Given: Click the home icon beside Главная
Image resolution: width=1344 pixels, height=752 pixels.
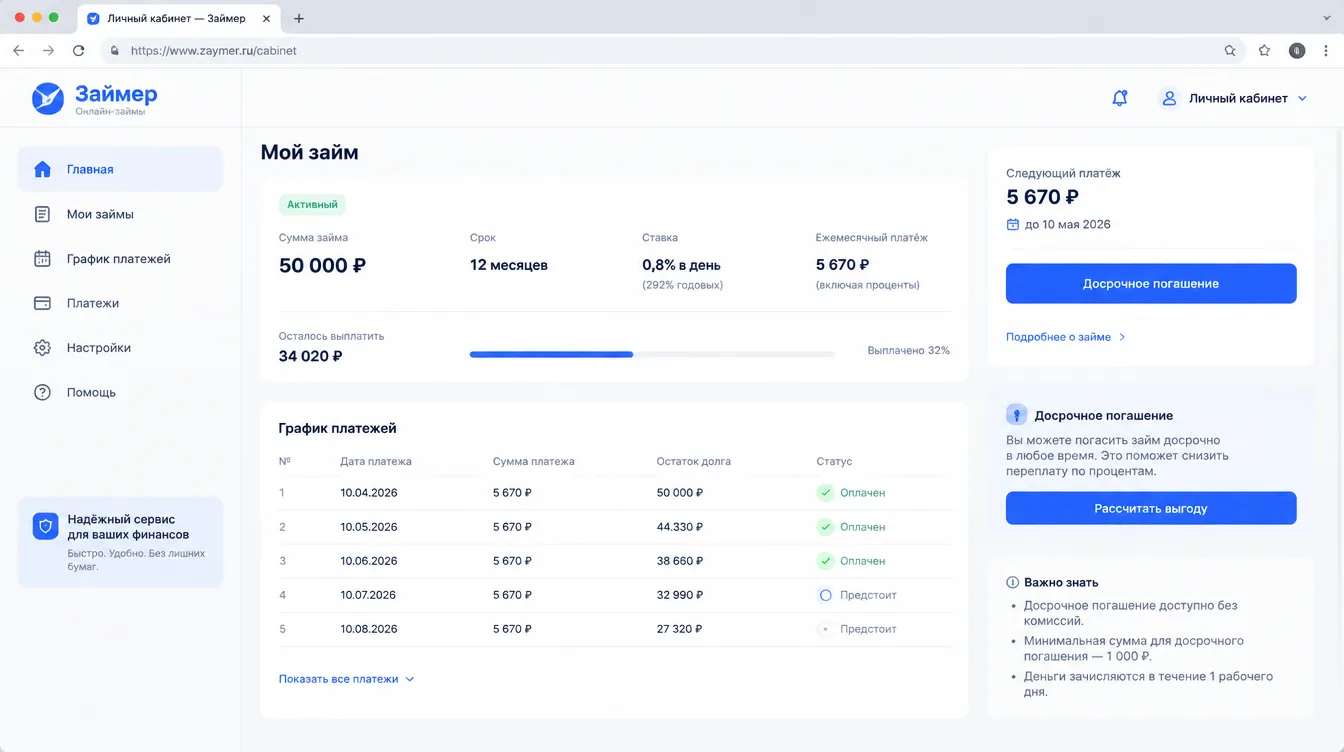Looking at the screenshot, I should [x=42, y=169].
